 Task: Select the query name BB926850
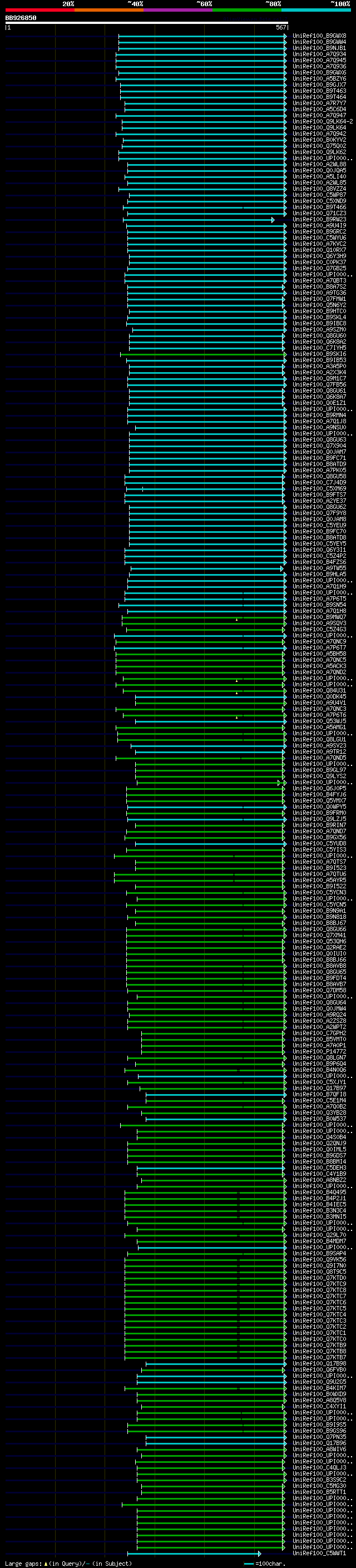(x=21, y=18)
